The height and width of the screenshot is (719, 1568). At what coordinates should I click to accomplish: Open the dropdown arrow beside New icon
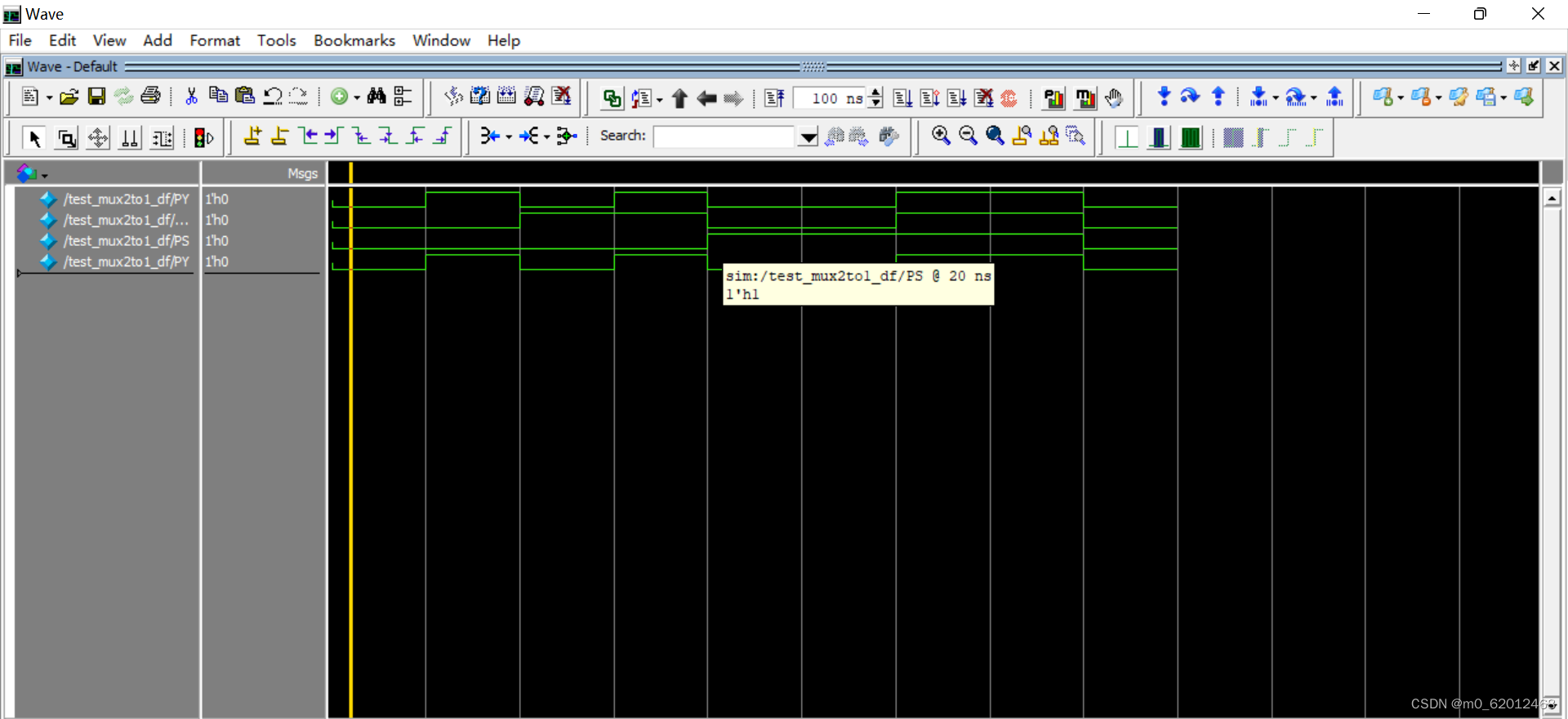tap(49, 98)
